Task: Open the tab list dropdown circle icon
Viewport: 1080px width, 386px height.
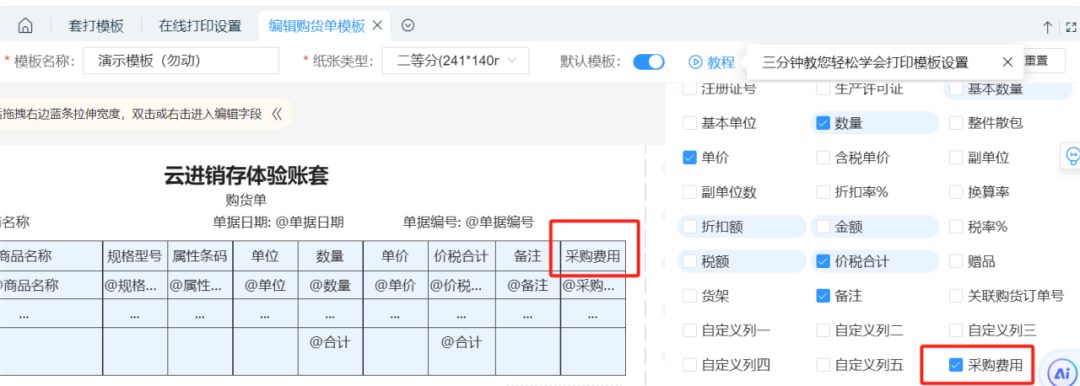Action: (408, 26)
